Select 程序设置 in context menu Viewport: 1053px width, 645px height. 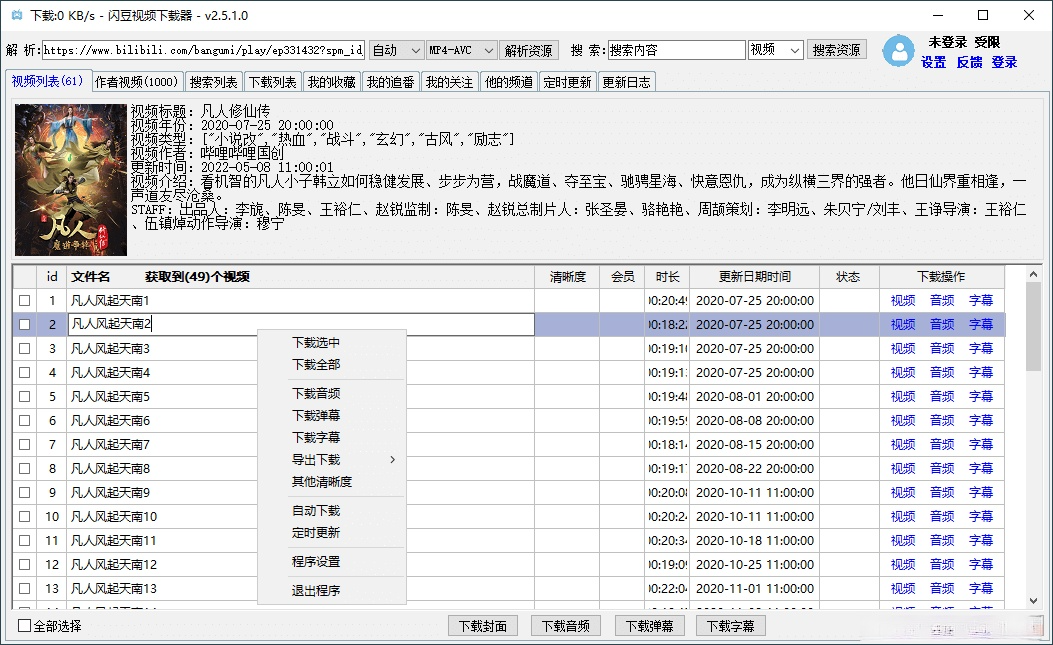point(316,562)
